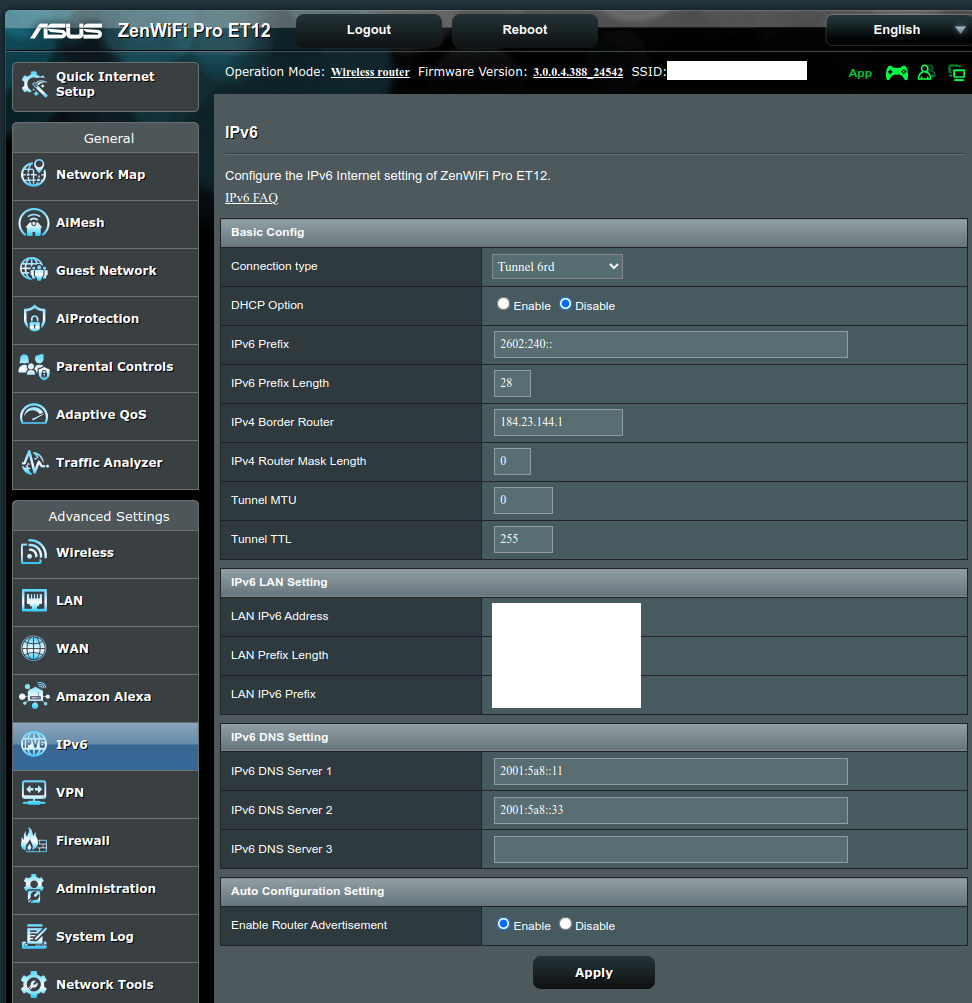Click the AiMesh house icon
Image resolution: width=972 pixels, height=1003 pixels.
[x=34, y=222]
